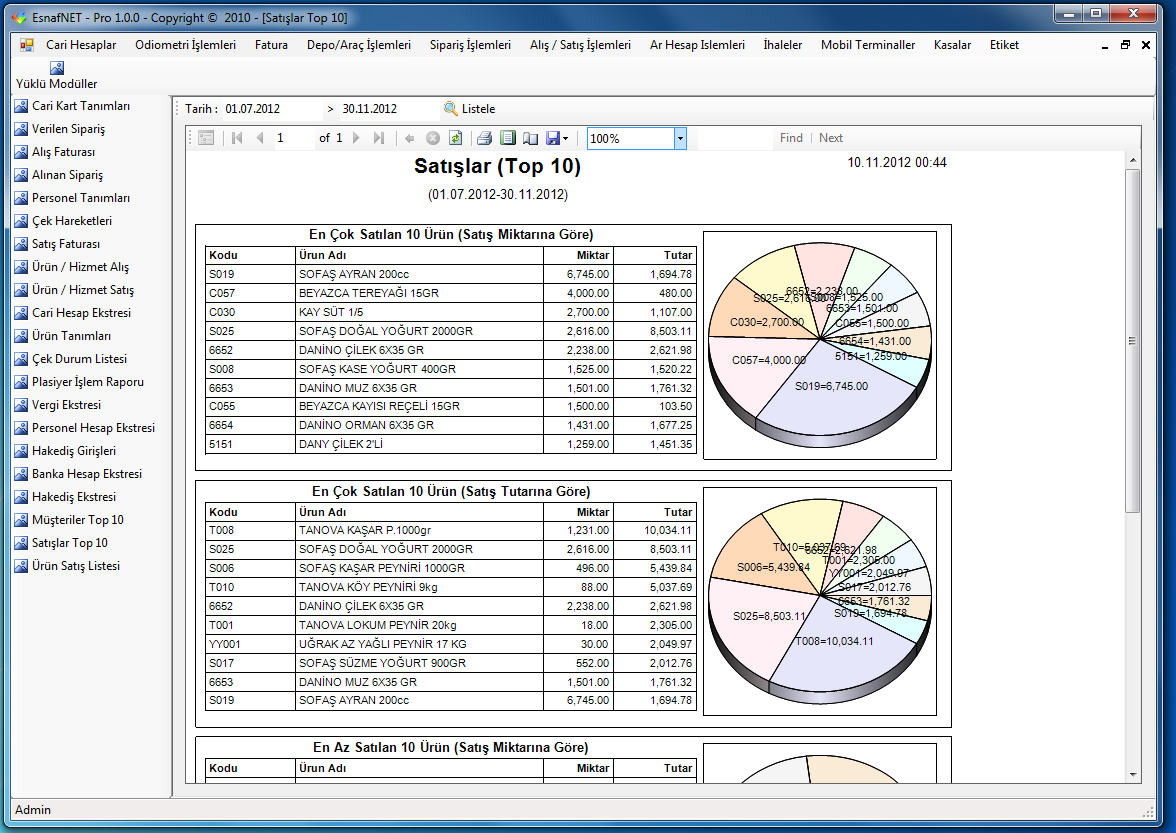Screen dimensions: 1176x833
Task: Click the export (save) report icon
Action: pyautogui.click(x=553, y=138)
